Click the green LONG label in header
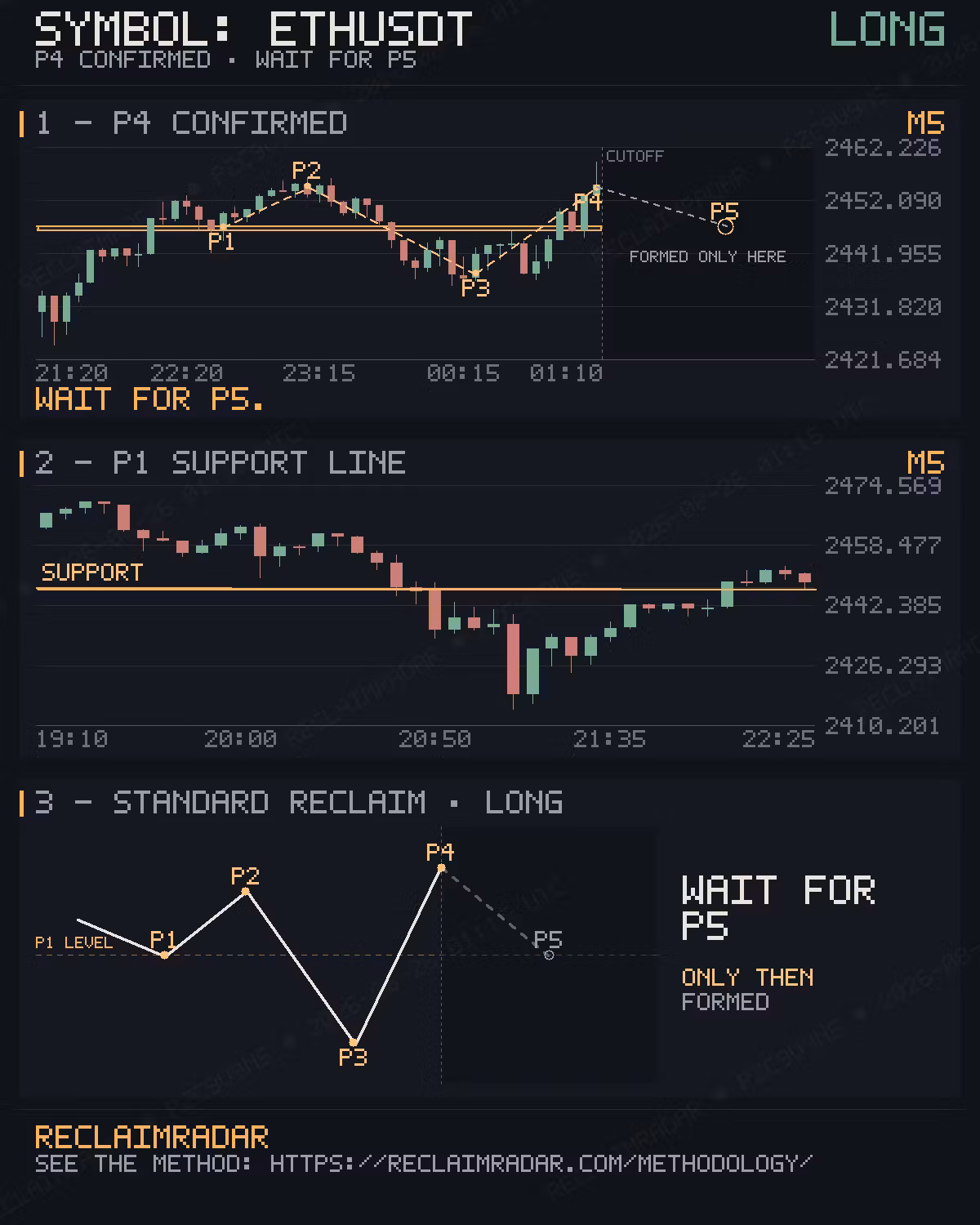980x1225 pixels. pos(887,29)
